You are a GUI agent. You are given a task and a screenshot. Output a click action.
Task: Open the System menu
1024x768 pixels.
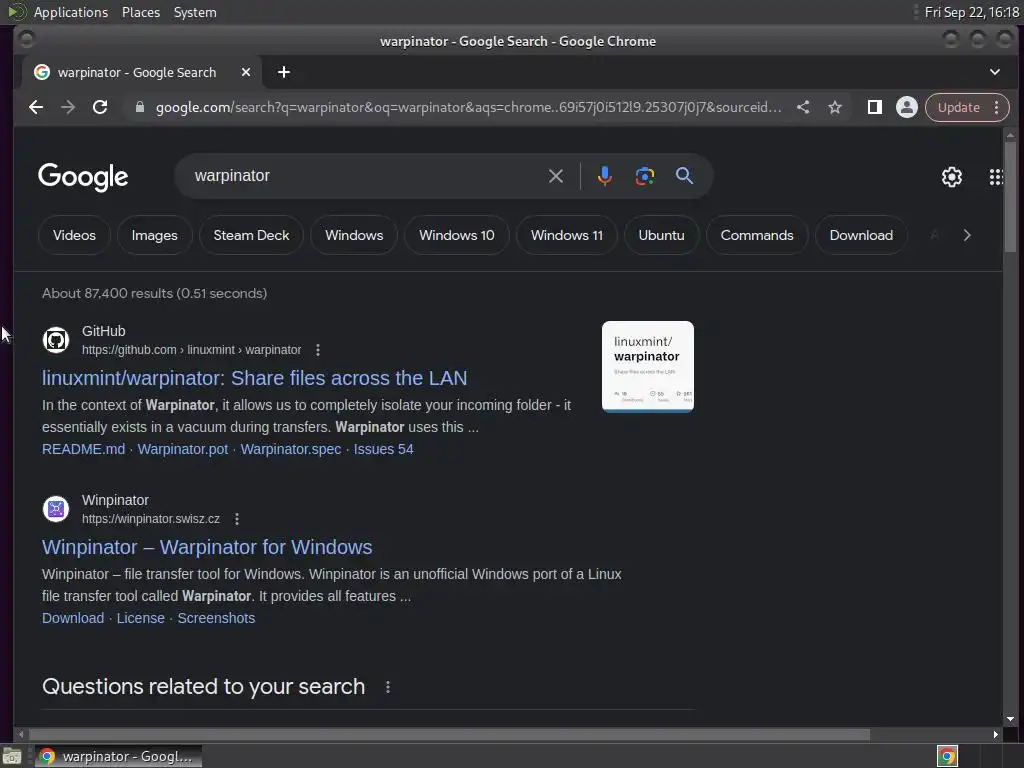coord(195,12)
